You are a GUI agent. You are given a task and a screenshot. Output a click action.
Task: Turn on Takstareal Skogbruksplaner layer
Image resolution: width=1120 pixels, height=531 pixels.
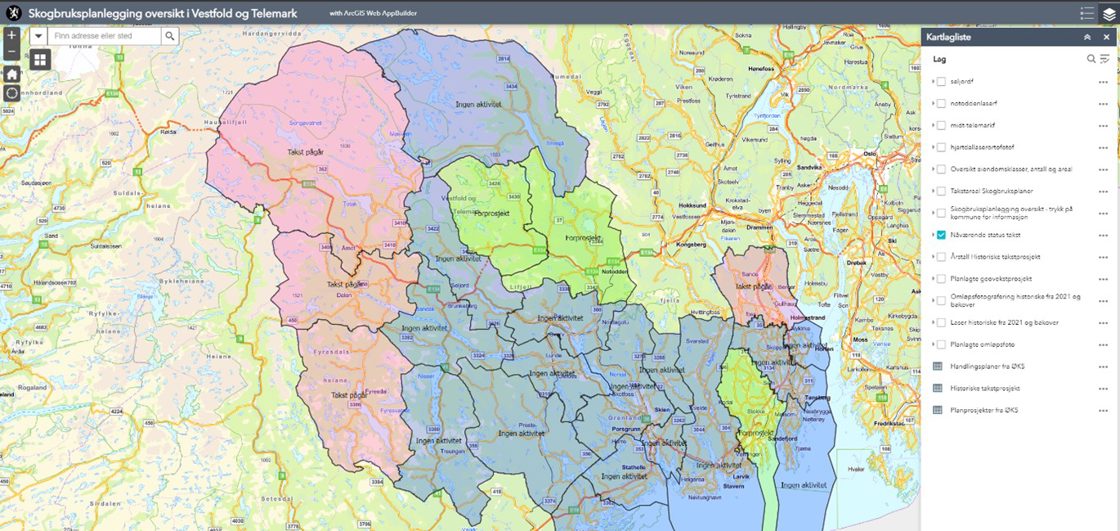tap(941, 190)
